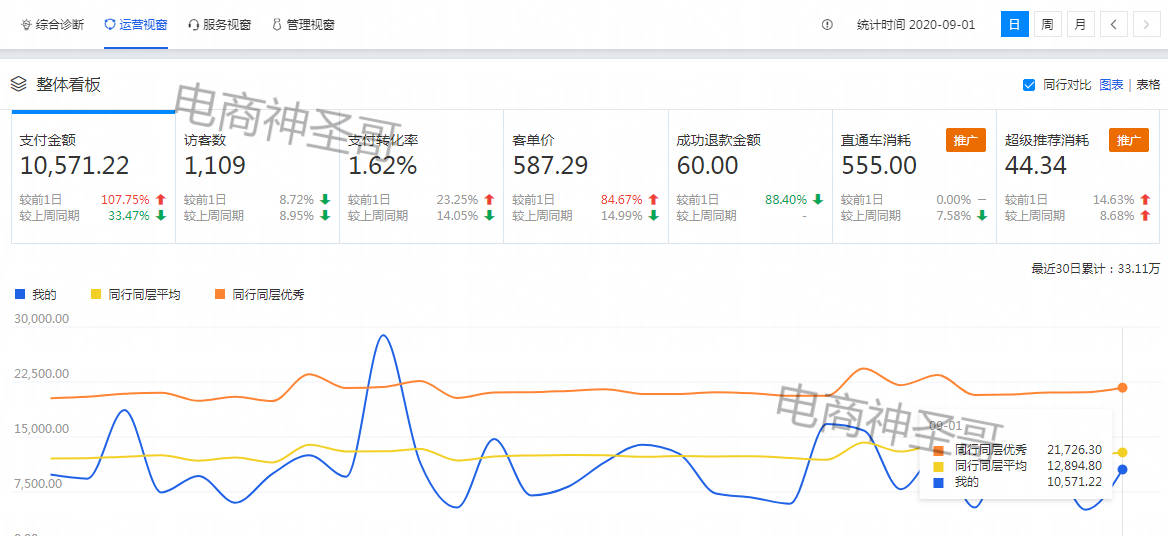Click the 同行同层平均 12,894.80 tooltip row
The height and width of the screenshot is (536, 1168).
tap(1018, 466)
